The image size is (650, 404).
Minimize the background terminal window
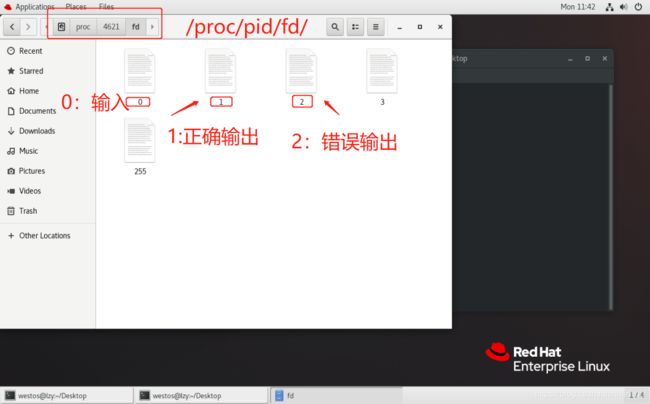click(570, 59)
